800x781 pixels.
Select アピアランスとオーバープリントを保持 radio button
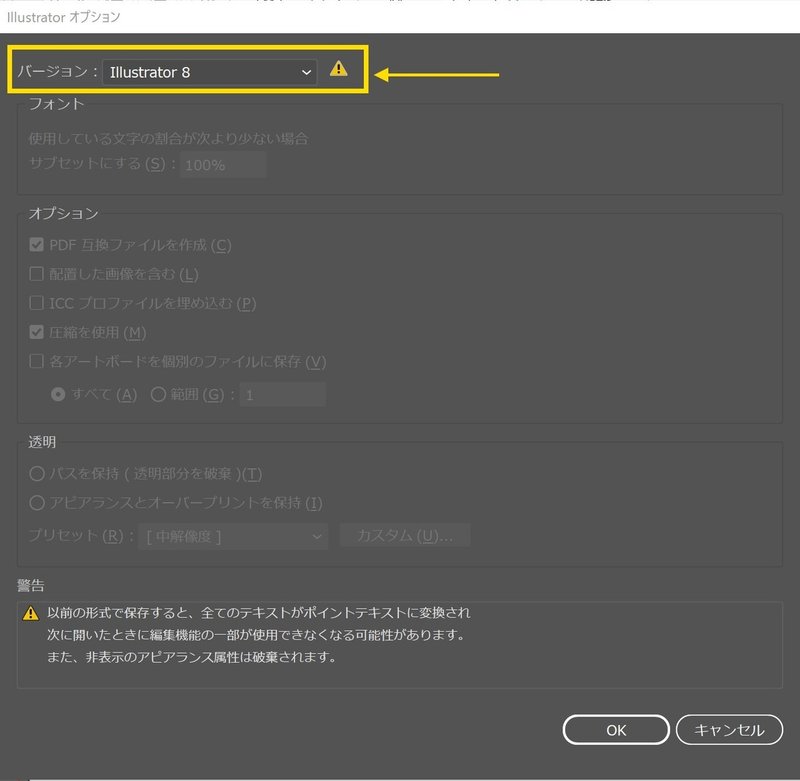tap(37, 502)
